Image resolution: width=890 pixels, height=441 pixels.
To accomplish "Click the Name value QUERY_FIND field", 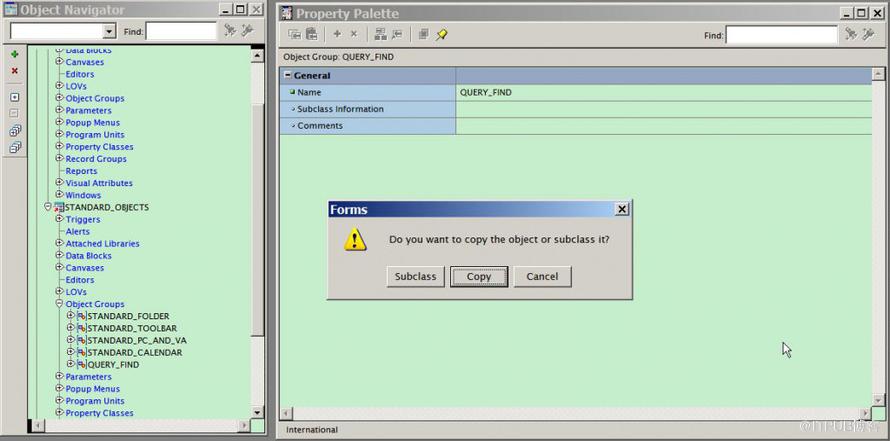I will (x=663, y=93).
